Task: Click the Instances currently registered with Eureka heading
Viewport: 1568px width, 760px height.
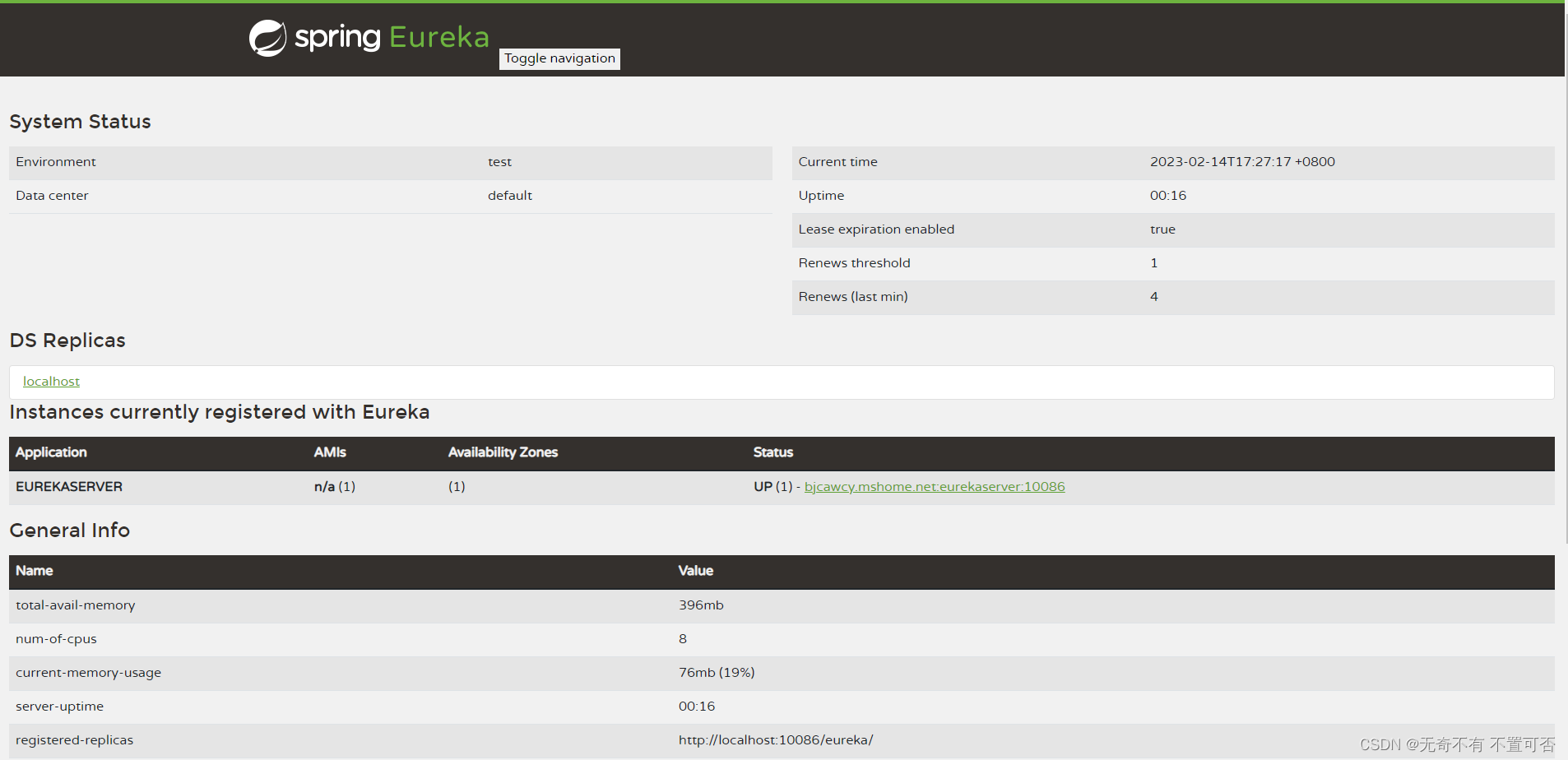Action: (219, 412)
